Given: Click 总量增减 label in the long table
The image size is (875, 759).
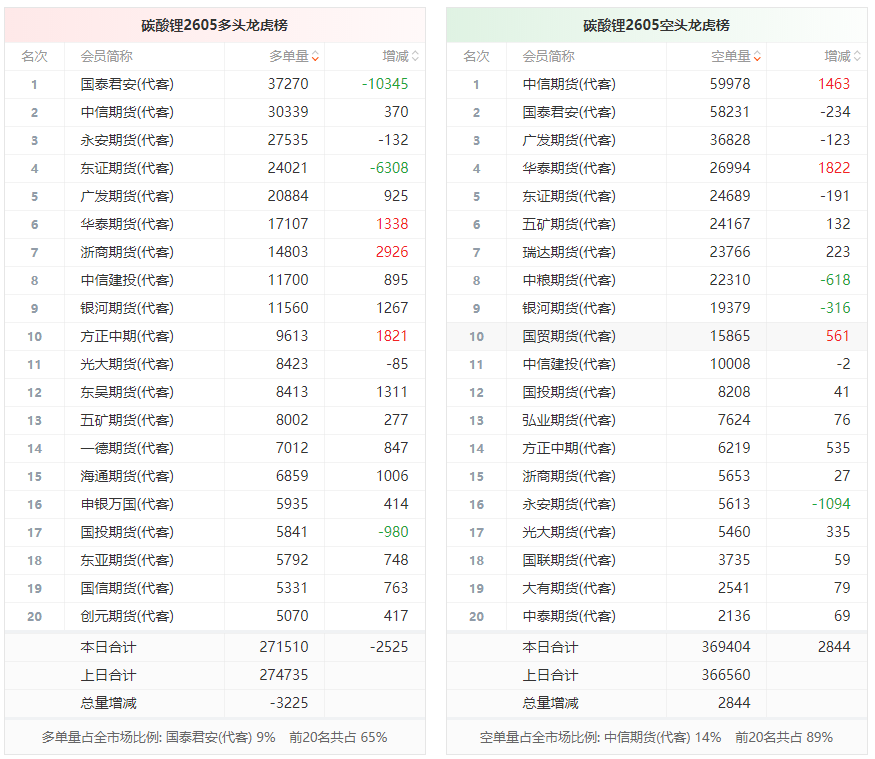Looking at the screenshot, I should coord(108,703).
